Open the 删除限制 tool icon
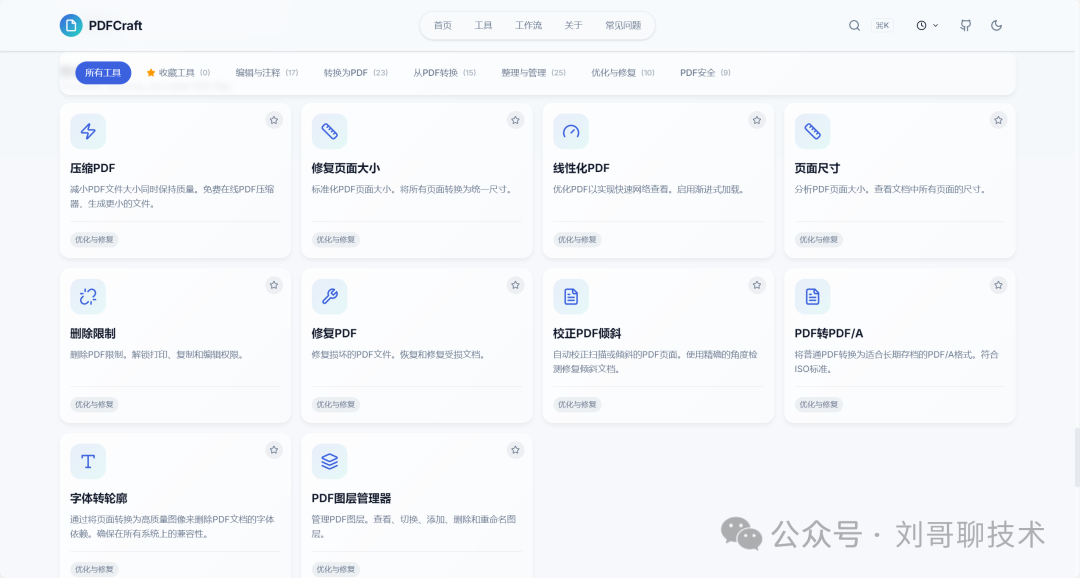This screenshot has width=1080, height=578. pyautogui.click(x=87, y=296)
